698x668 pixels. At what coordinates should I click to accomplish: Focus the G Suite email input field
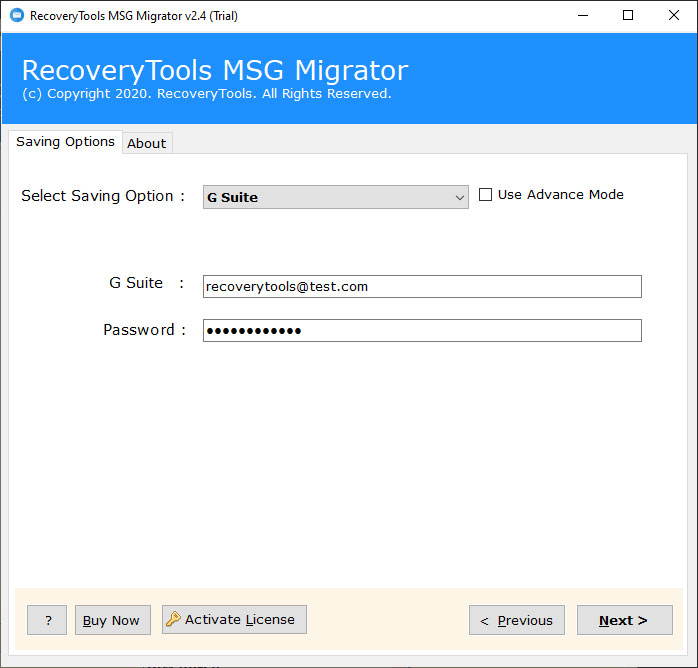click(x=422, y=287)
